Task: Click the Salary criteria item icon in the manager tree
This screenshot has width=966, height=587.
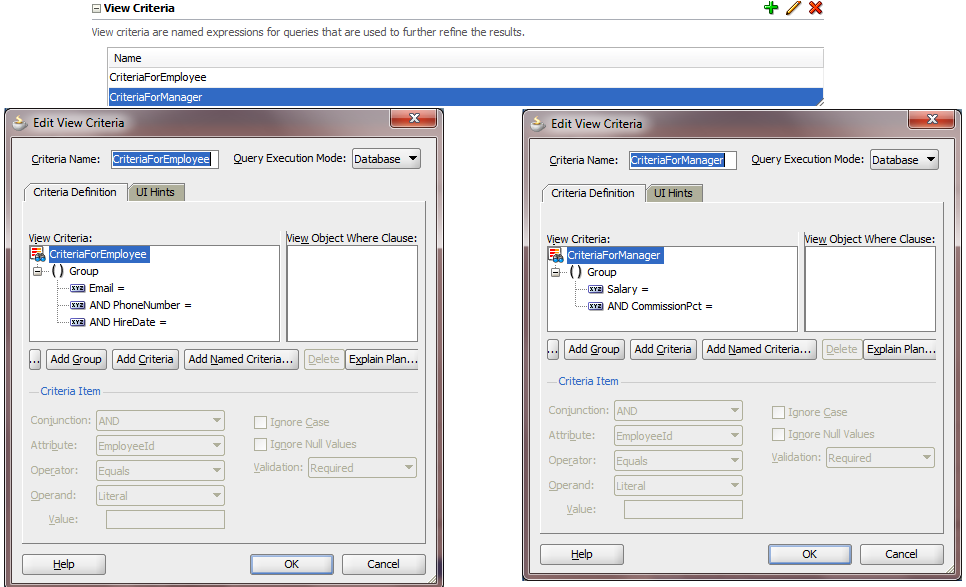Action: coord(596,289)
